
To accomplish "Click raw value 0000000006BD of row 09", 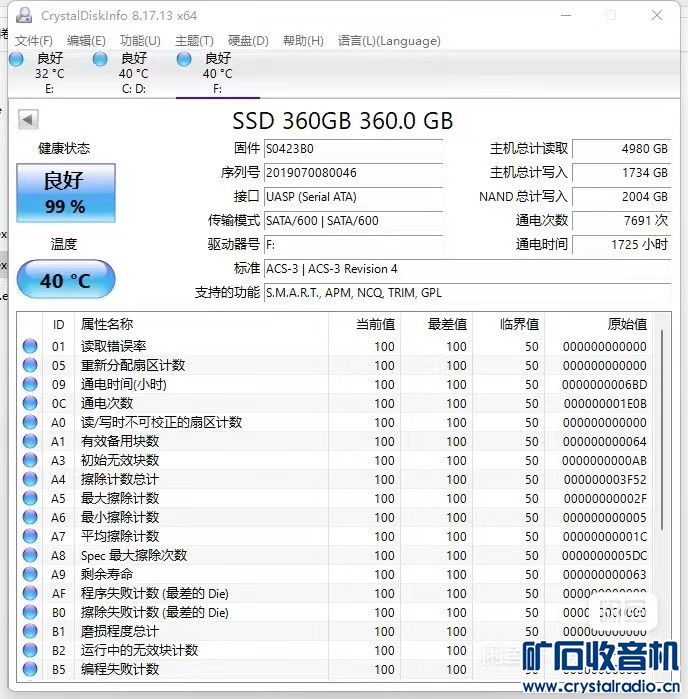I will pyautogui.click(x=604, y=384).
